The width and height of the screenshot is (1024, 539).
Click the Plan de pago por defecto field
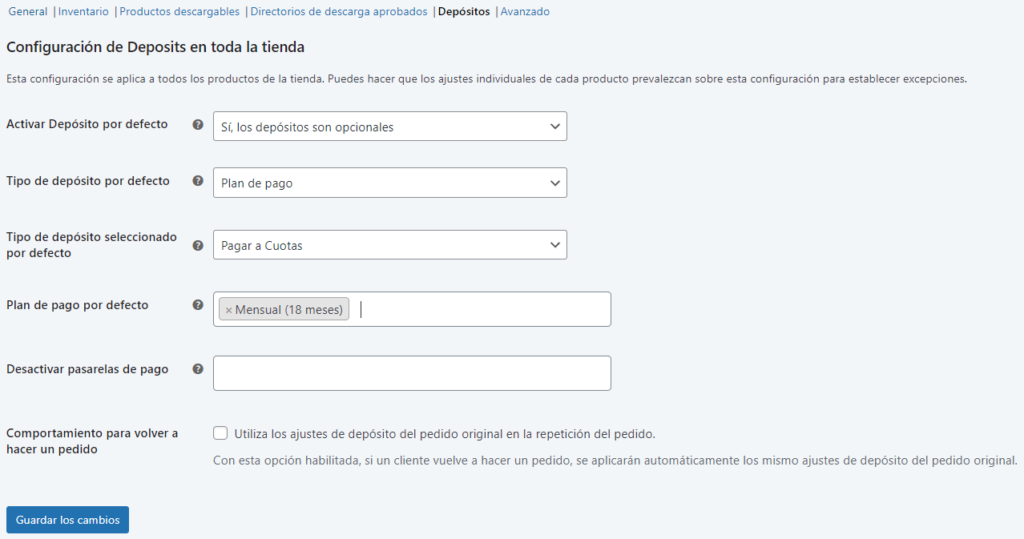pyautogui.click(x=480, y=309)
